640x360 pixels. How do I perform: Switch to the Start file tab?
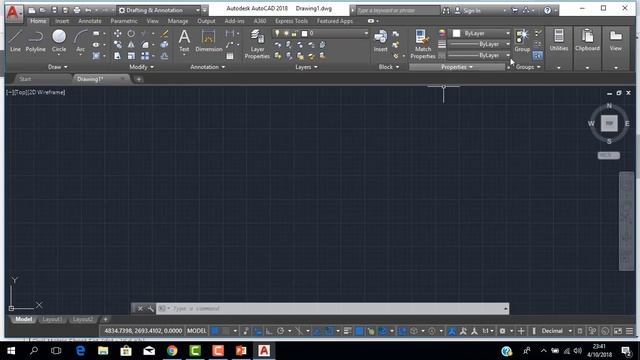pos(25,79)
